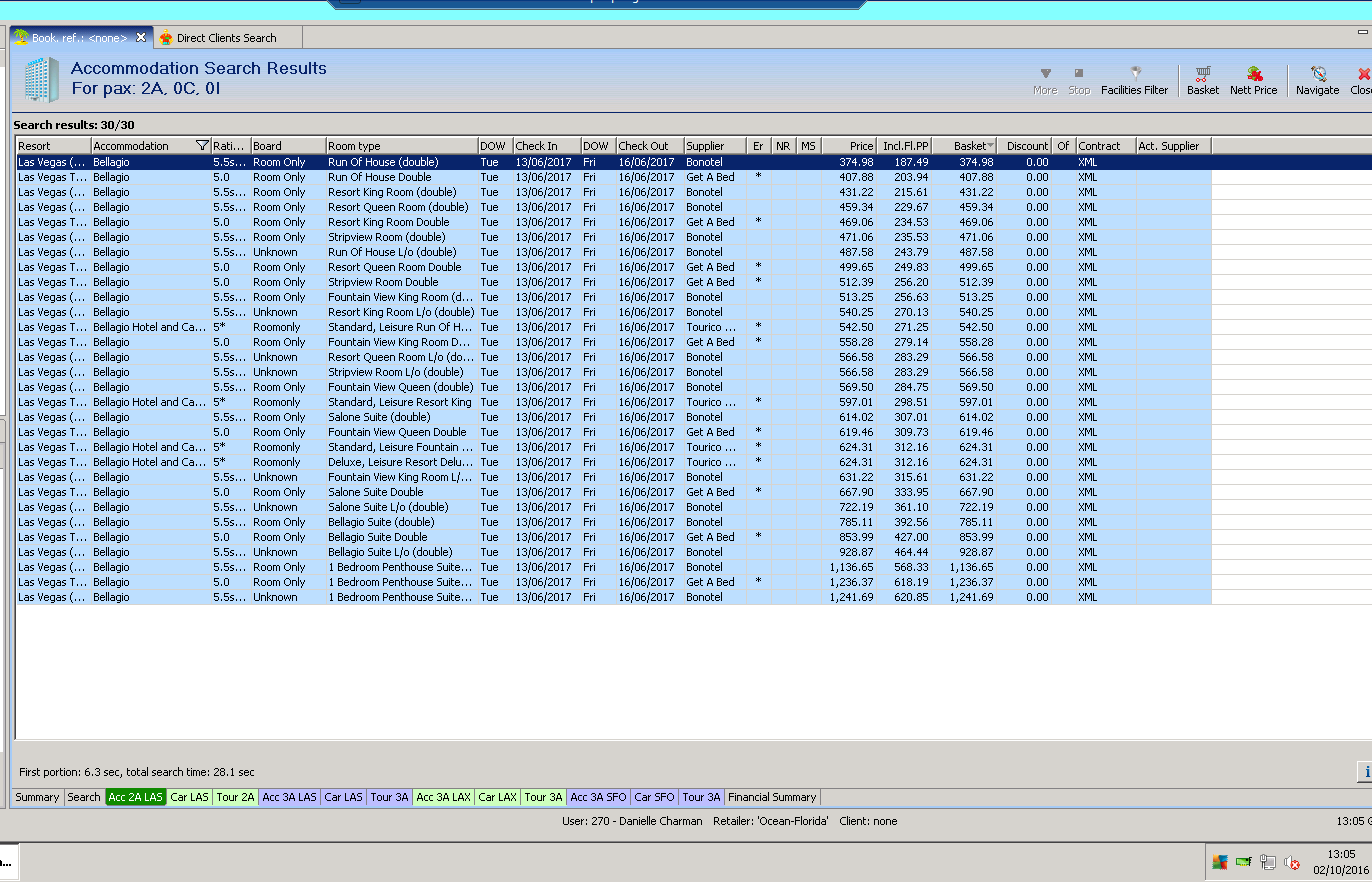The image size is (1372, 882).
Task: Sort by the Check Out column header
Action: (650, 146)
